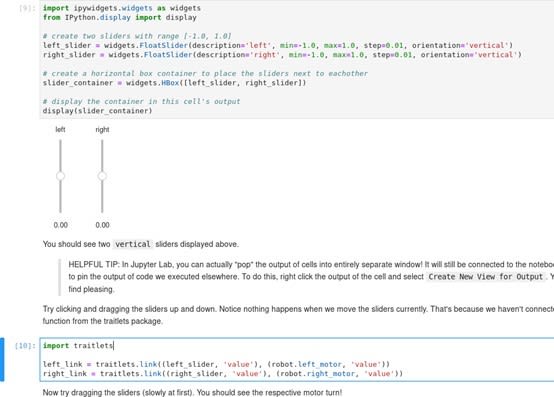The width and height of the screenshot is (554, 397).
Task: Click the left_link traitlets.link code line
Action: point(216,364)
